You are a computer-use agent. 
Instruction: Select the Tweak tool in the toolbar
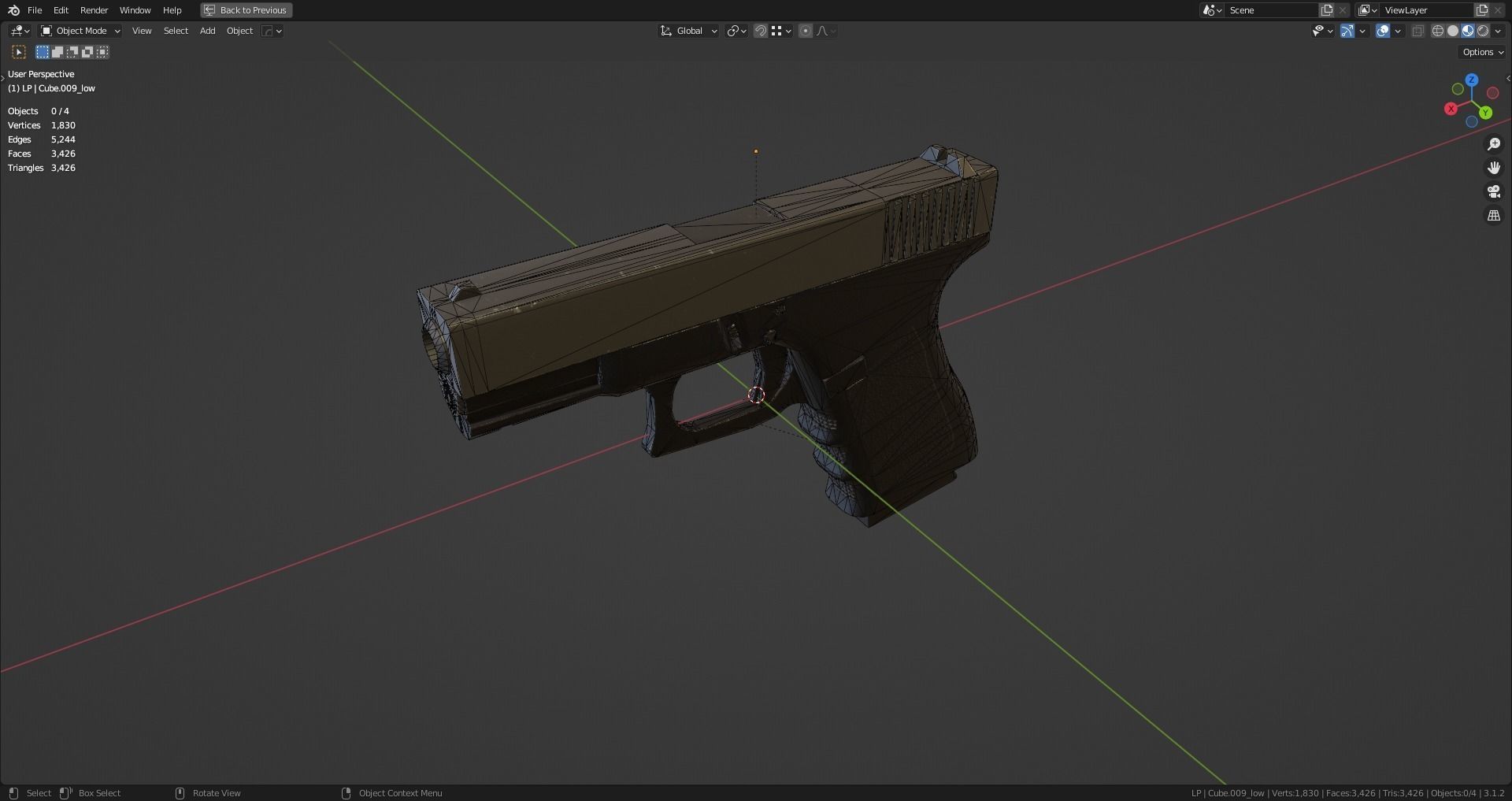pos(18,52)
